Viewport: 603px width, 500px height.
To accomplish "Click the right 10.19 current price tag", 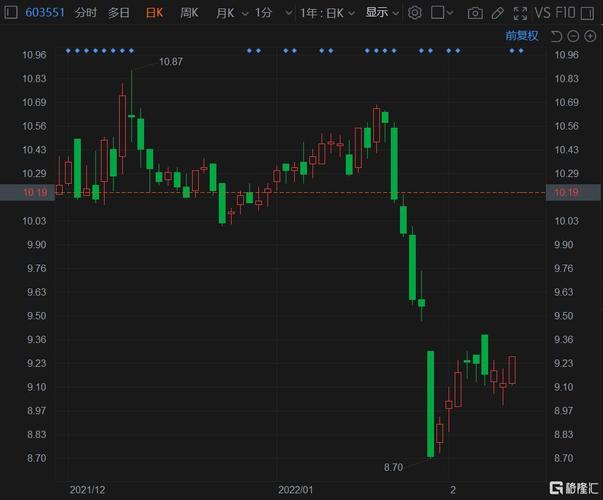I will pyautogui.click(x=574, y=192).
